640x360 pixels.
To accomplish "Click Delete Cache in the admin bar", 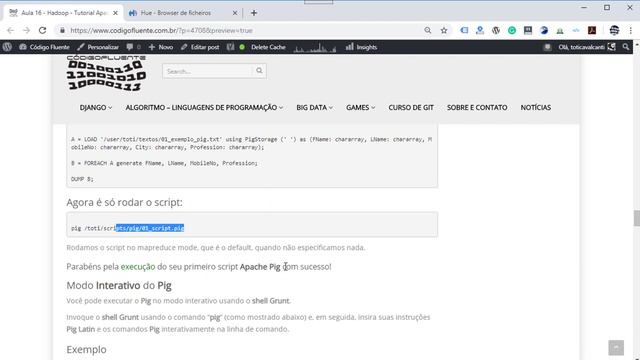I will pyautogui.click(x=268, y=47).
